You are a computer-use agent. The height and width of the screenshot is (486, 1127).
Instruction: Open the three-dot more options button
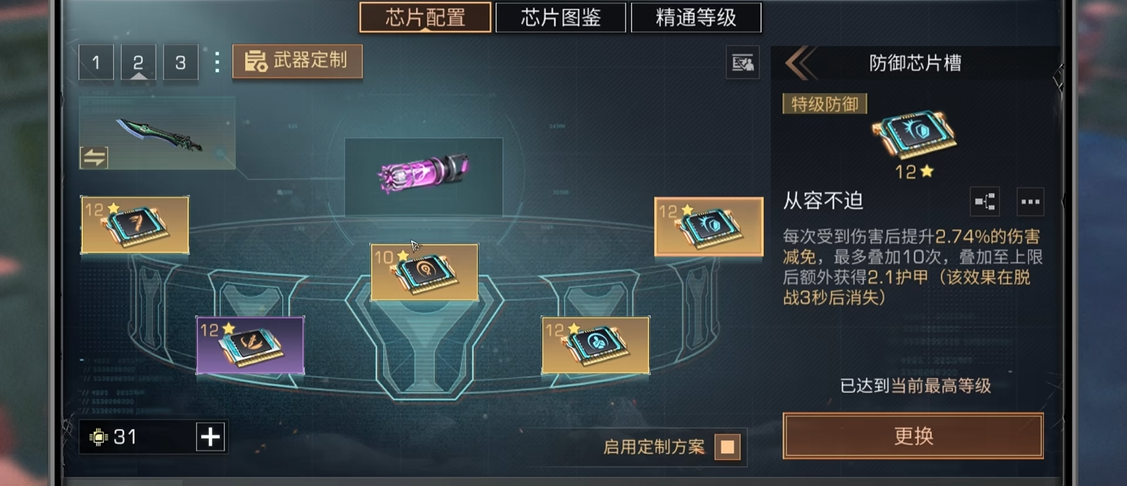[x=1031, y=202]
